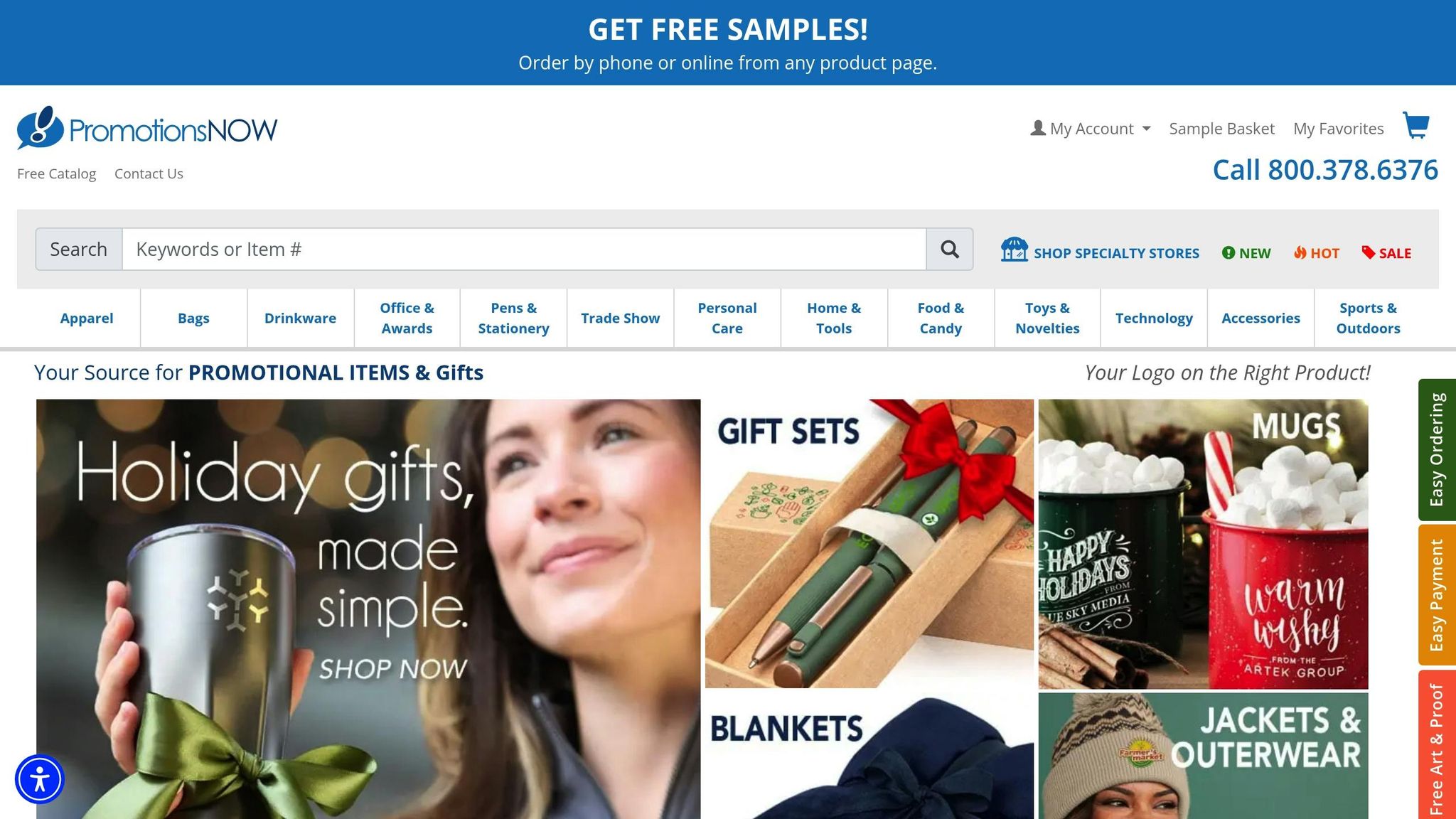Screen dimensions: 1456x819
Task: Open the Easy Payment side tab
Action: [x=1437, y=595]
